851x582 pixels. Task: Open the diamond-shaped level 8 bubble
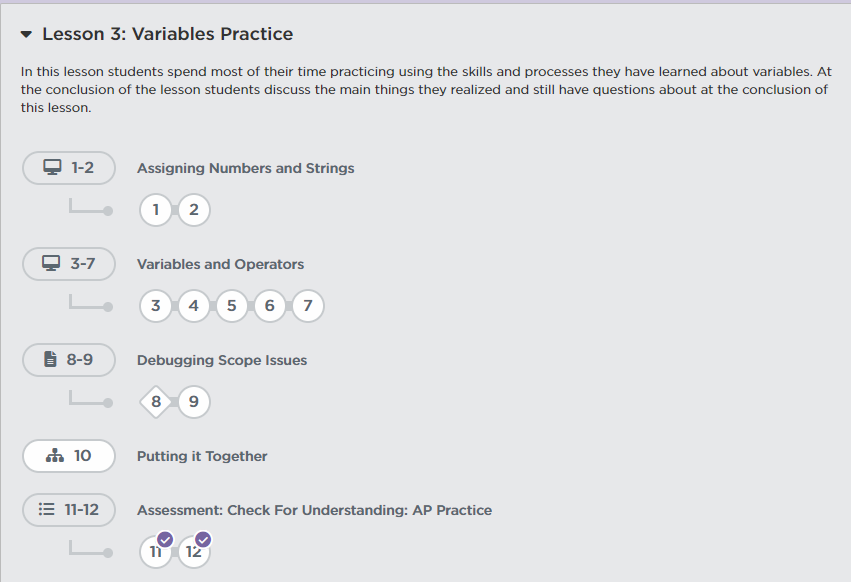click(x=156, y=402)
